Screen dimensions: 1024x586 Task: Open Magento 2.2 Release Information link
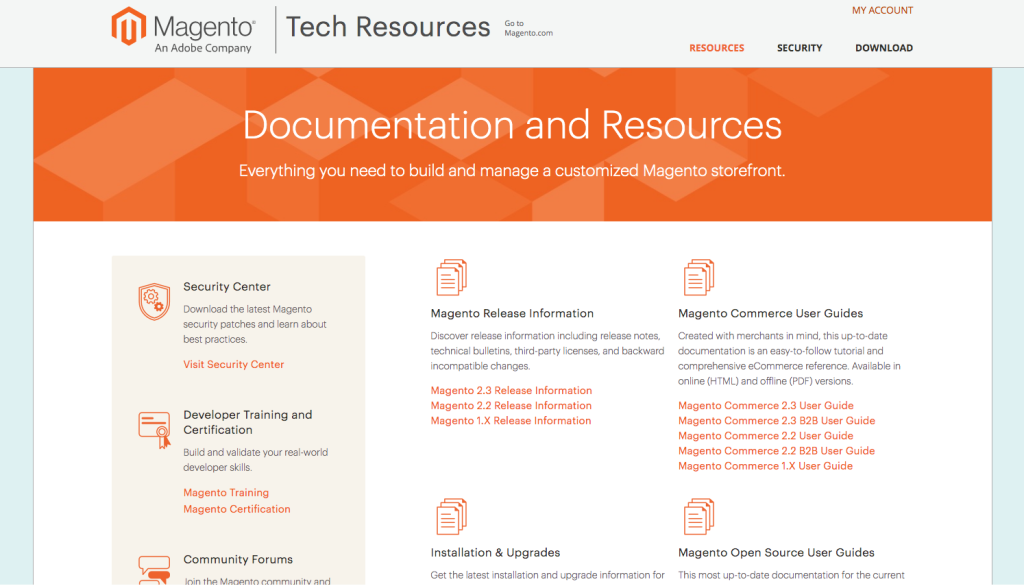(x=511, y=406)
